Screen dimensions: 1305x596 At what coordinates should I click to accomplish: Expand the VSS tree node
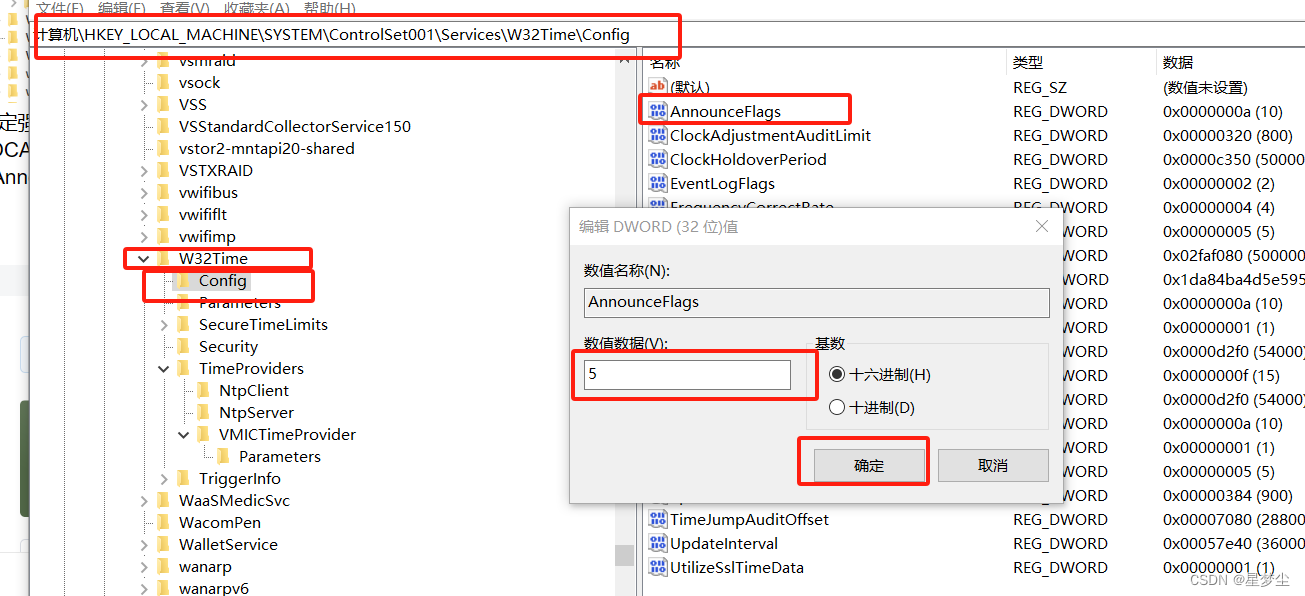(144, 104)
